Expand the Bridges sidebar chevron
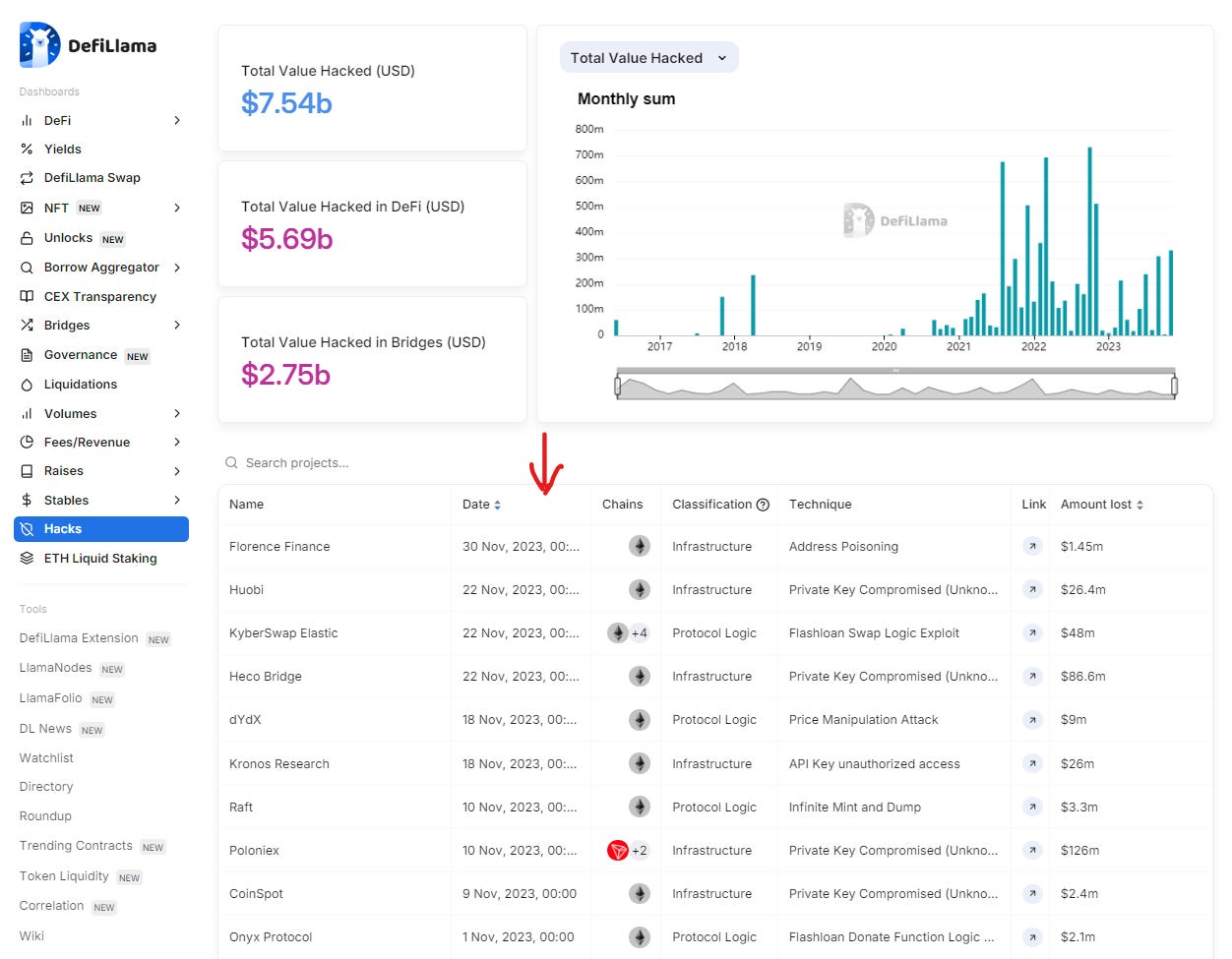Image resolution: width=1232 pixels, height=959 pixels. click(x=177, y=325)
